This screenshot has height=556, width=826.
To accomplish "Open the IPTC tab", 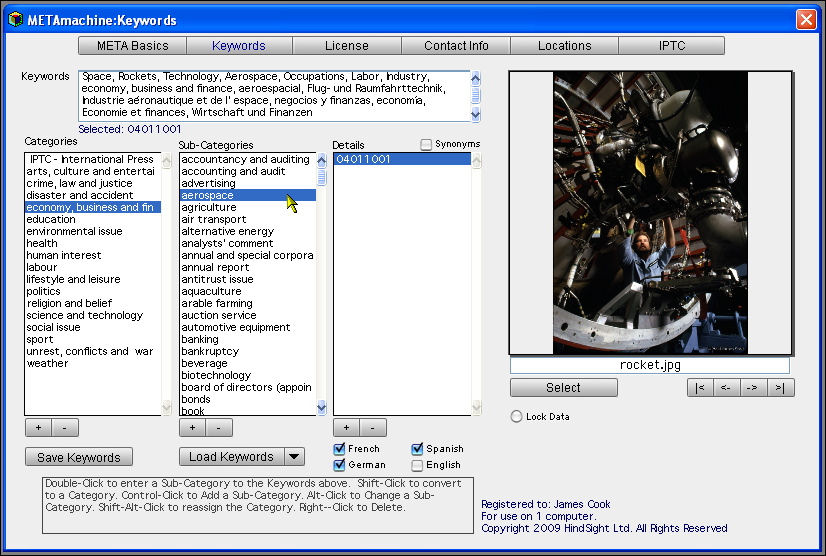I will pos(671,46).
